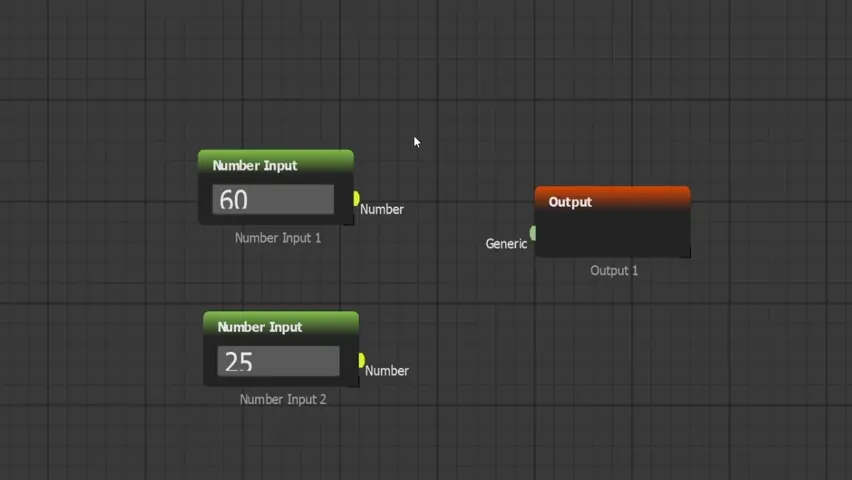
Task: Click empty grid canvas to deselect nodes
Action: [700, 400]
